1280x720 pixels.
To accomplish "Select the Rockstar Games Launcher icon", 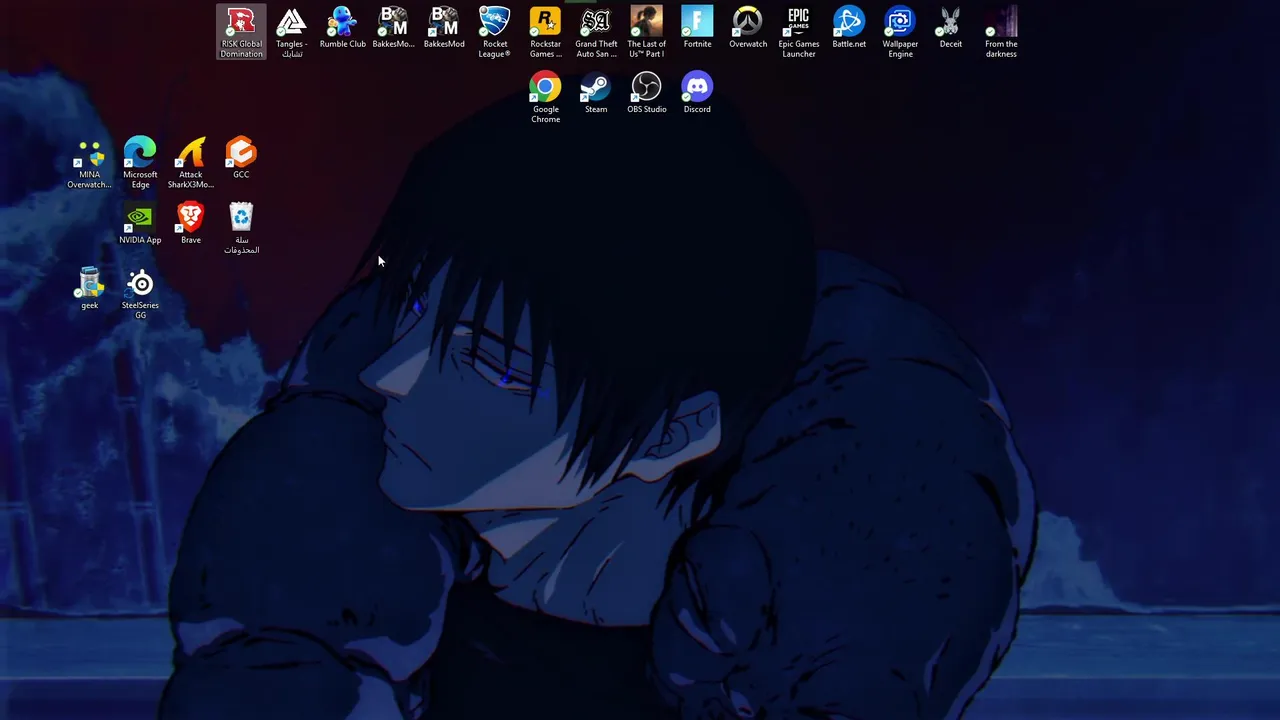I will (x=545, y=32).
